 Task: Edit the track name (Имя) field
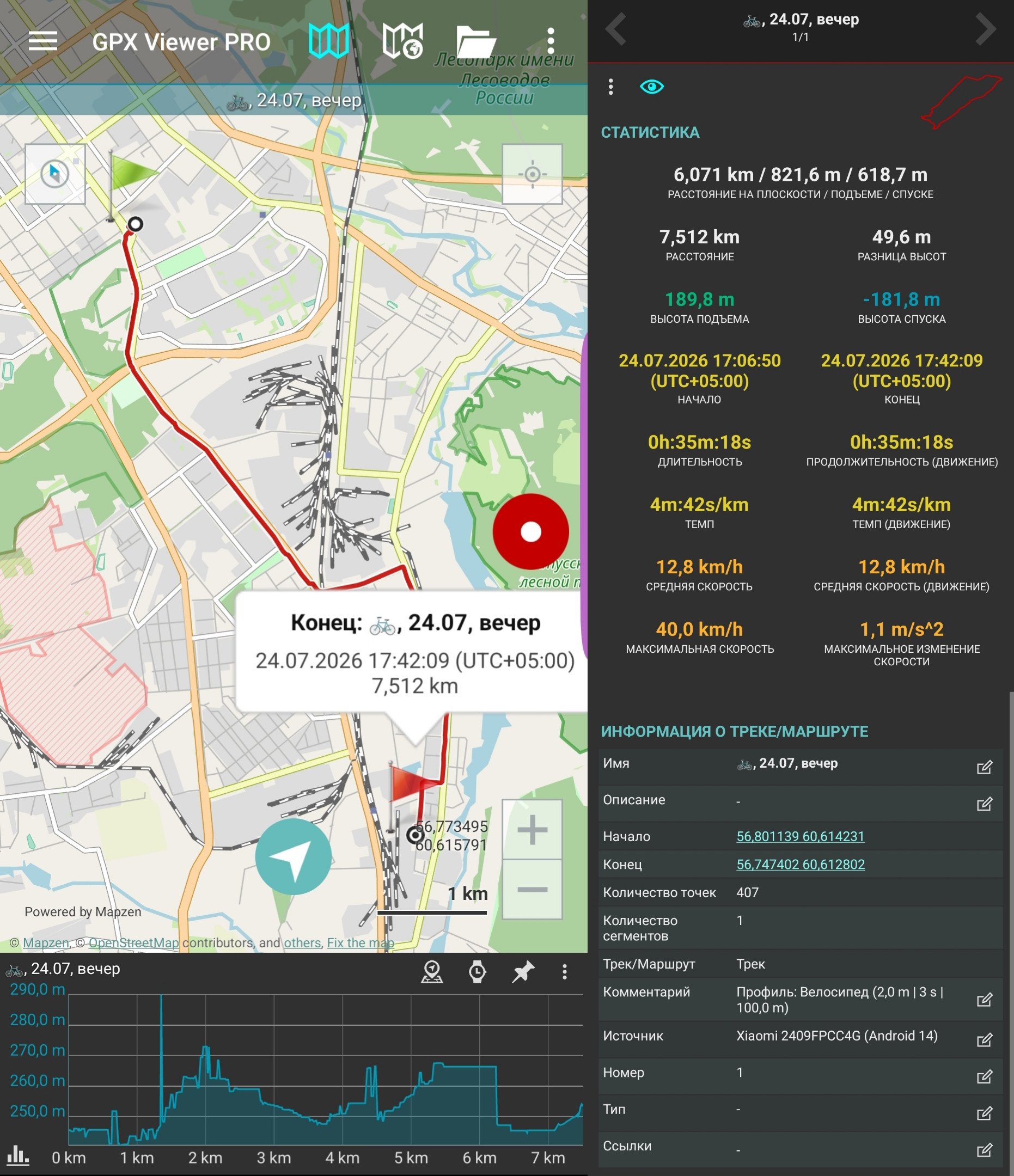(985, 767)
